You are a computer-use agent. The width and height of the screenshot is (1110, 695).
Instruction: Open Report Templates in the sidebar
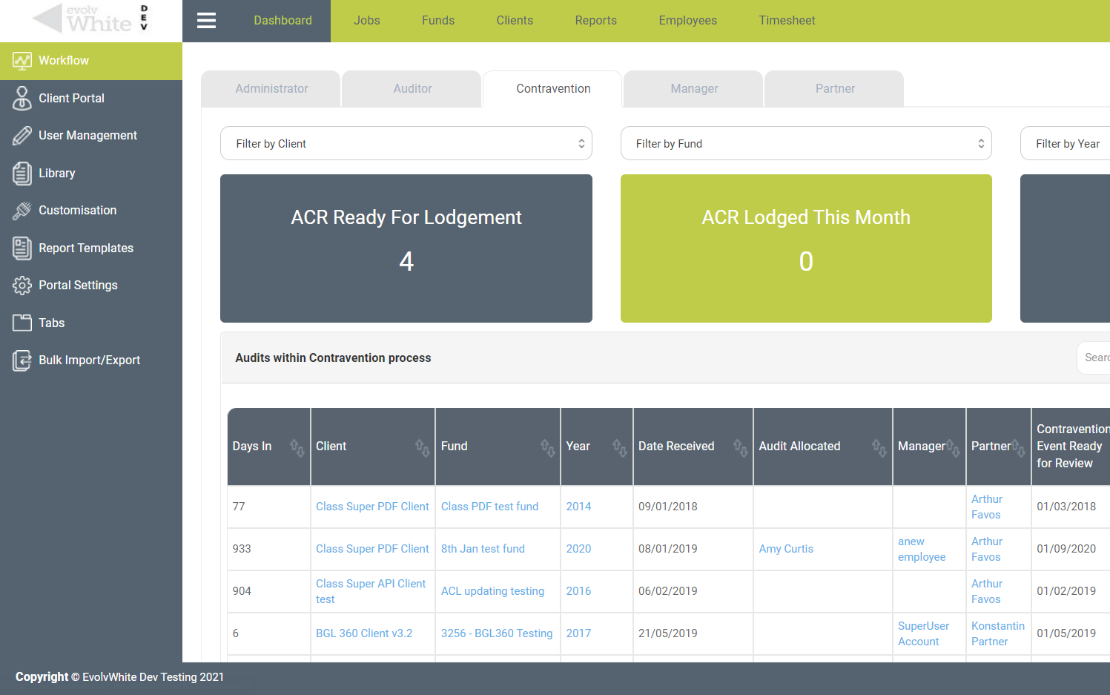click(x=91, y=248)
